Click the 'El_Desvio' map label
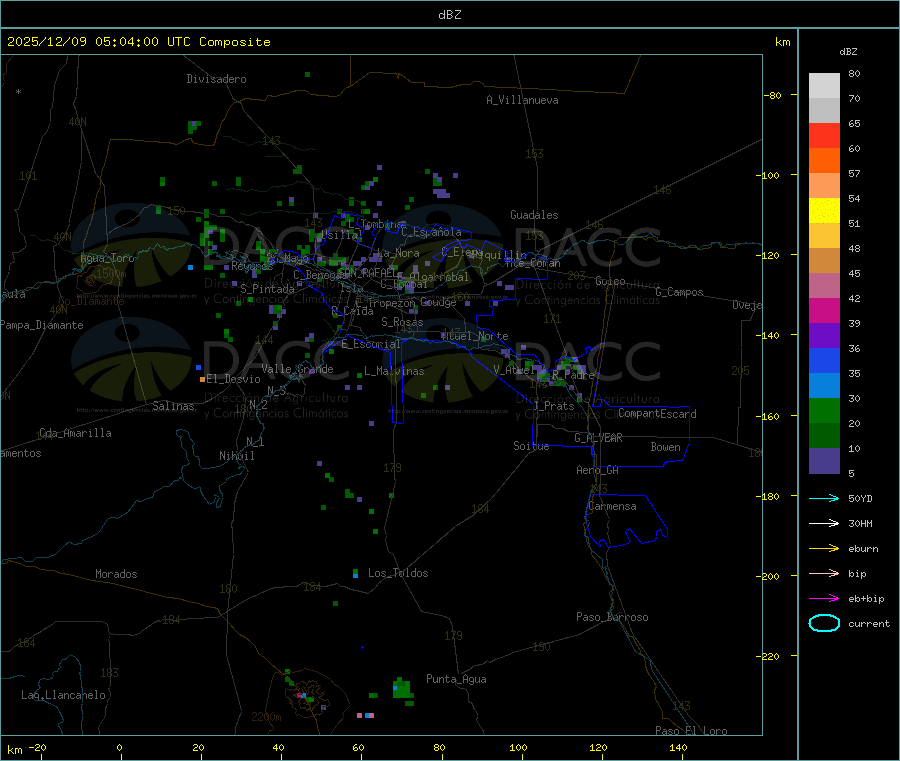900x761 pixels. click(x=233, y=379)
